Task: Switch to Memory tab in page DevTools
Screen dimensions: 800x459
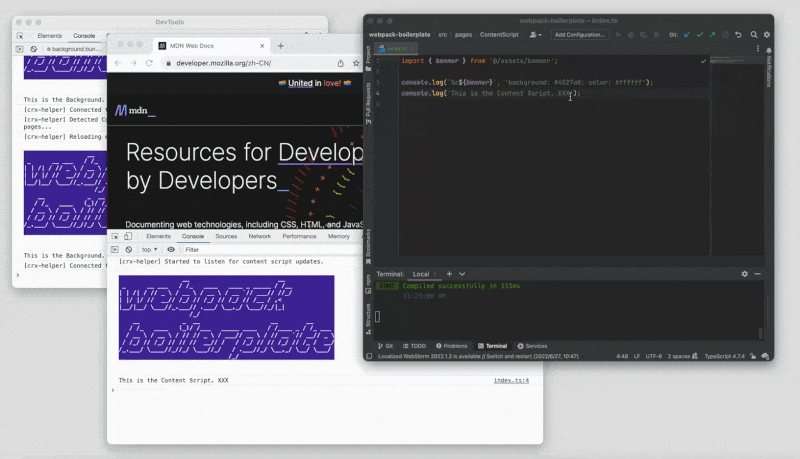Action: pyautogui.click(x=339, y=236)
